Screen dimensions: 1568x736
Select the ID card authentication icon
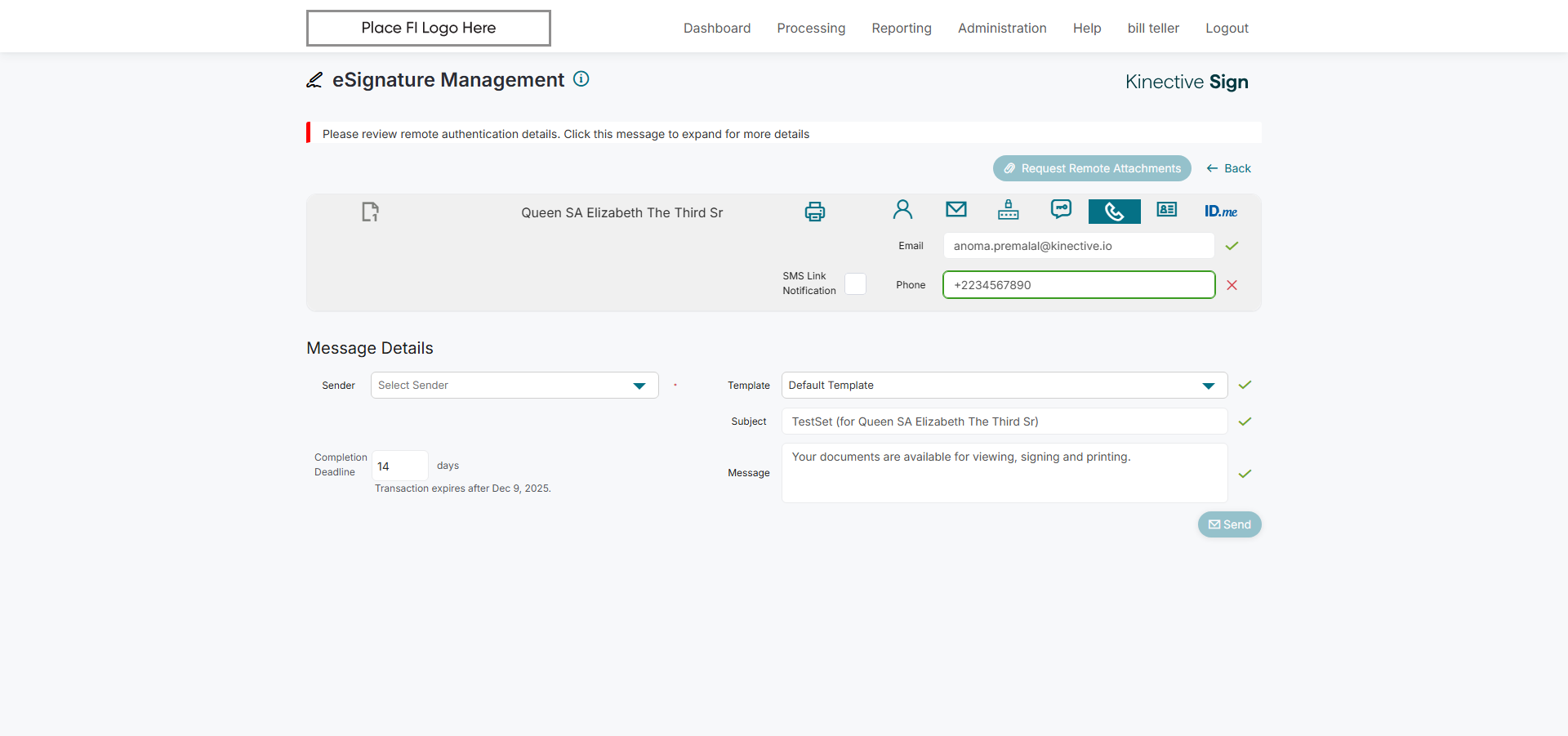[1167, 210]
